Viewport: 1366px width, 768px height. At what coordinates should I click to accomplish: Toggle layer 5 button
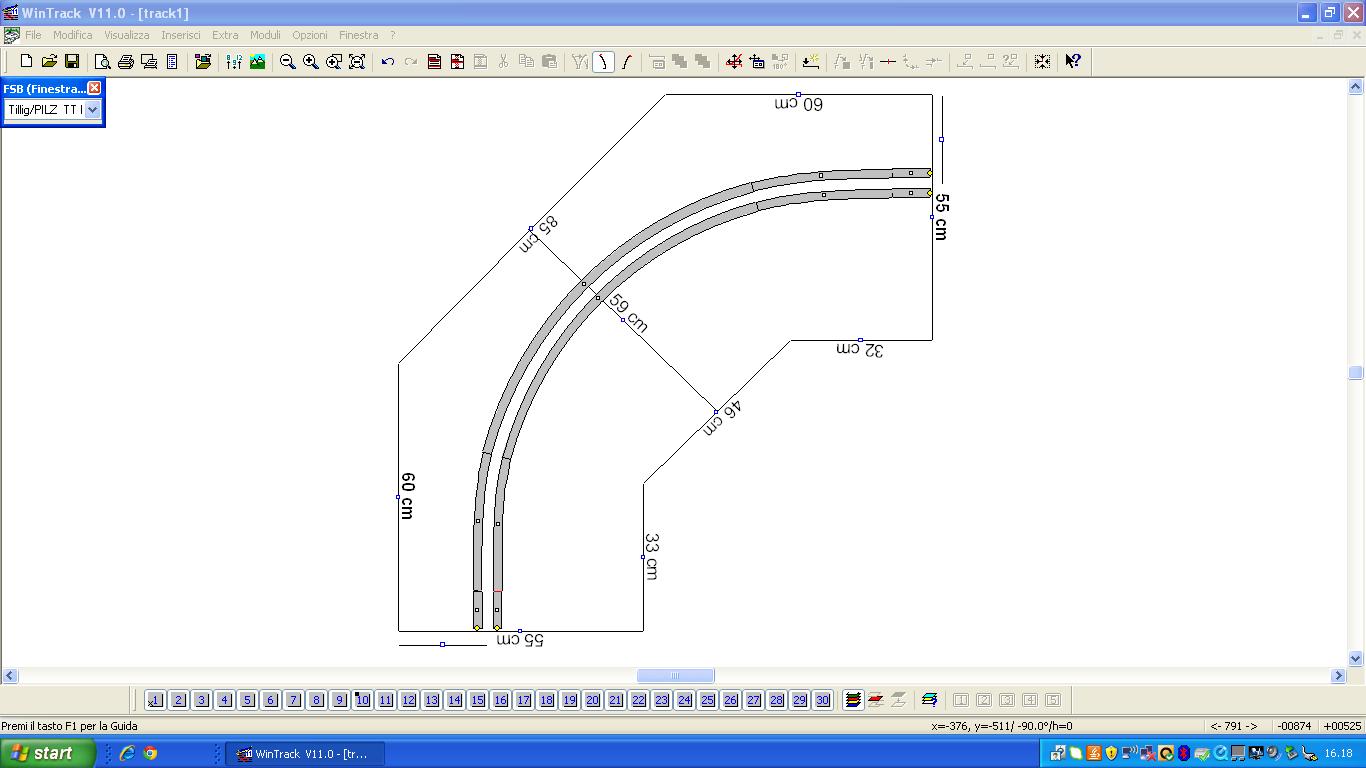pyautogui.click(x=247, y=700)
